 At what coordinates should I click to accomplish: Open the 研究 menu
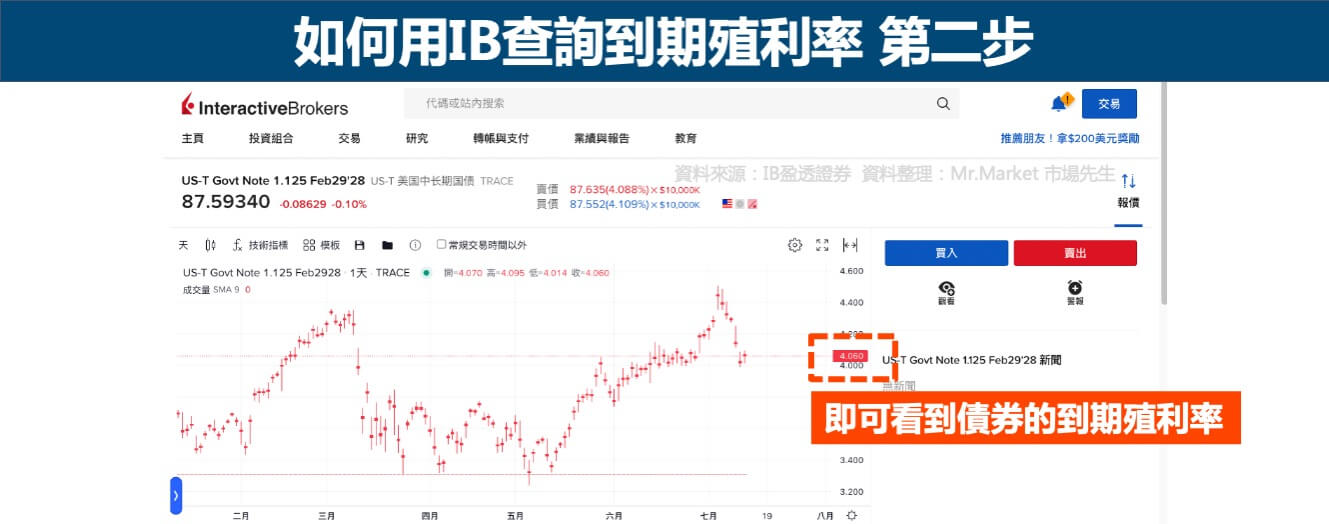[417, 139]
